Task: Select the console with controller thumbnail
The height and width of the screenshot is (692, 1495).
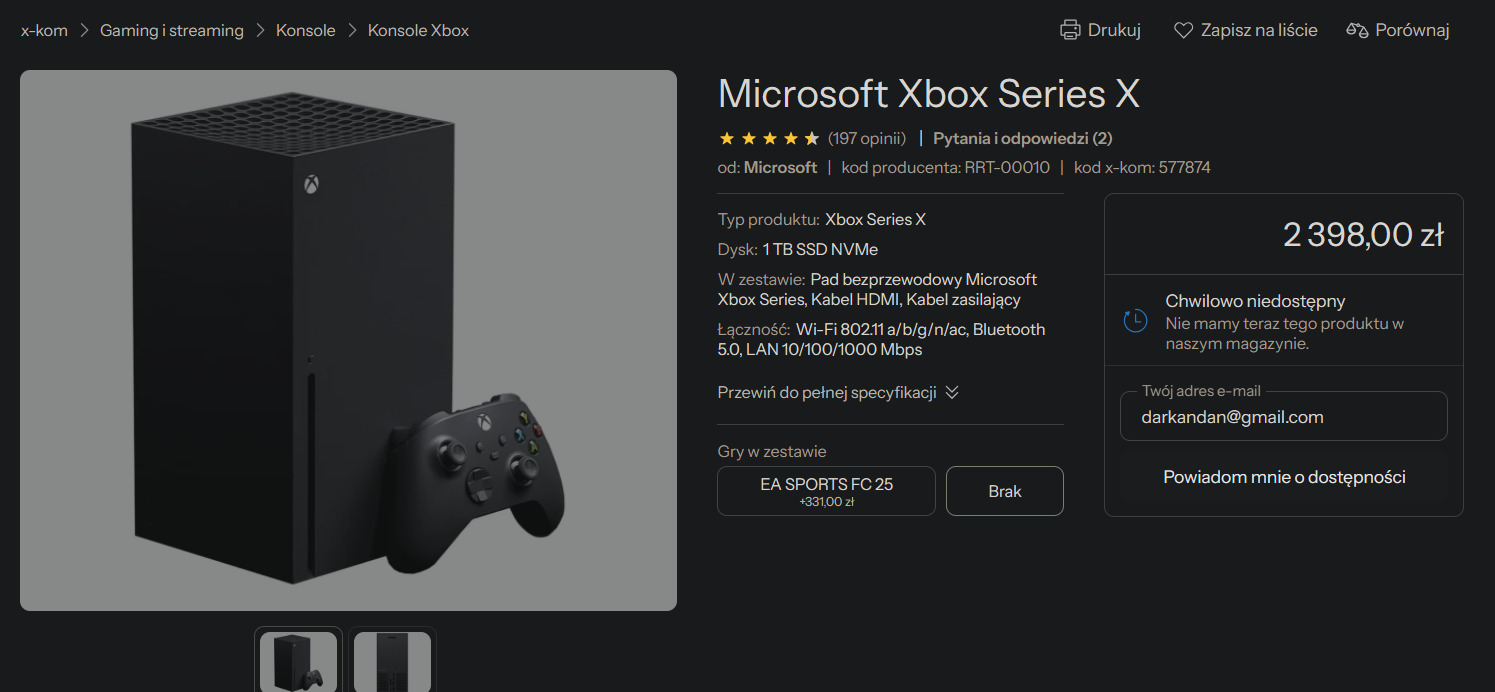Action: pos(298,659)
